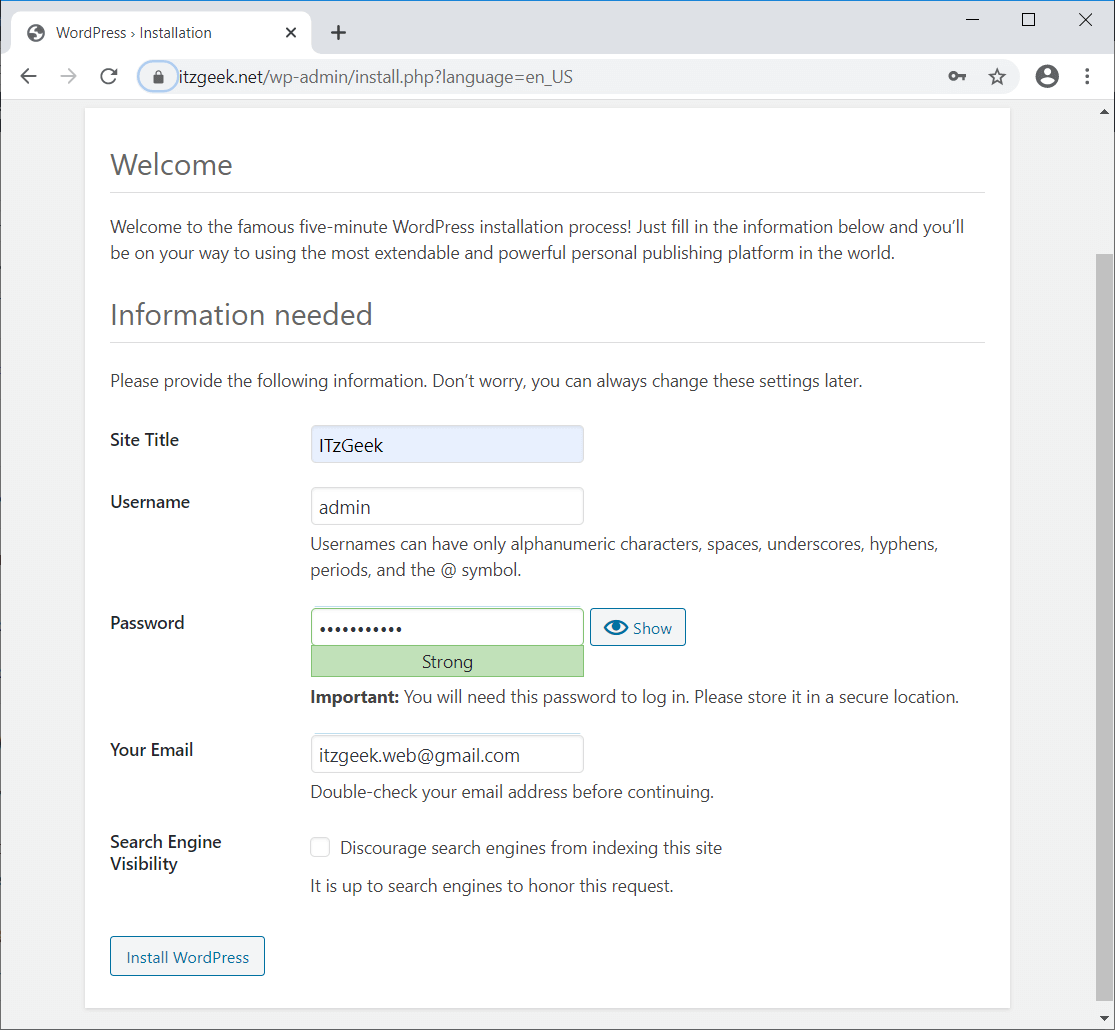The image size is (1115, 1030).
Task: Open Chrome's three-dot menu
Action: click(1087, 76)
